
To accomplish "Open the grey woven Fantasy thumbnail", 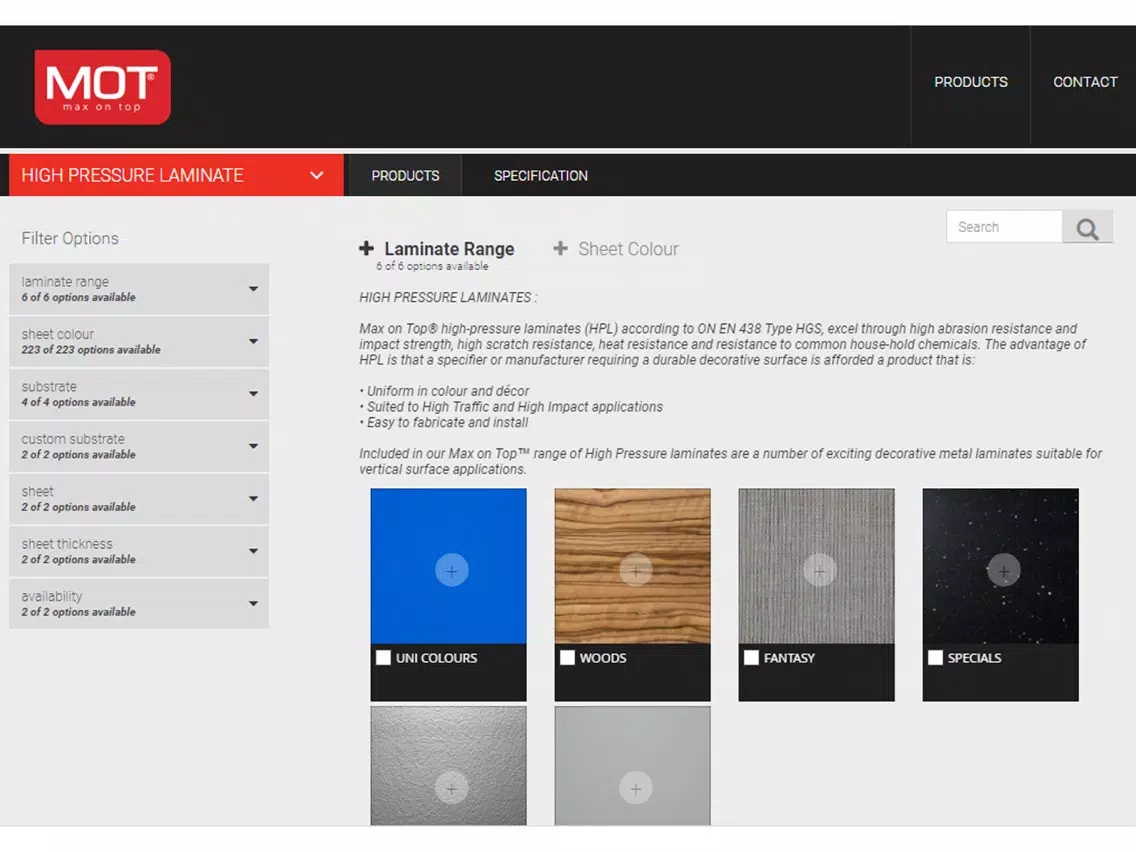I will 816,566.
